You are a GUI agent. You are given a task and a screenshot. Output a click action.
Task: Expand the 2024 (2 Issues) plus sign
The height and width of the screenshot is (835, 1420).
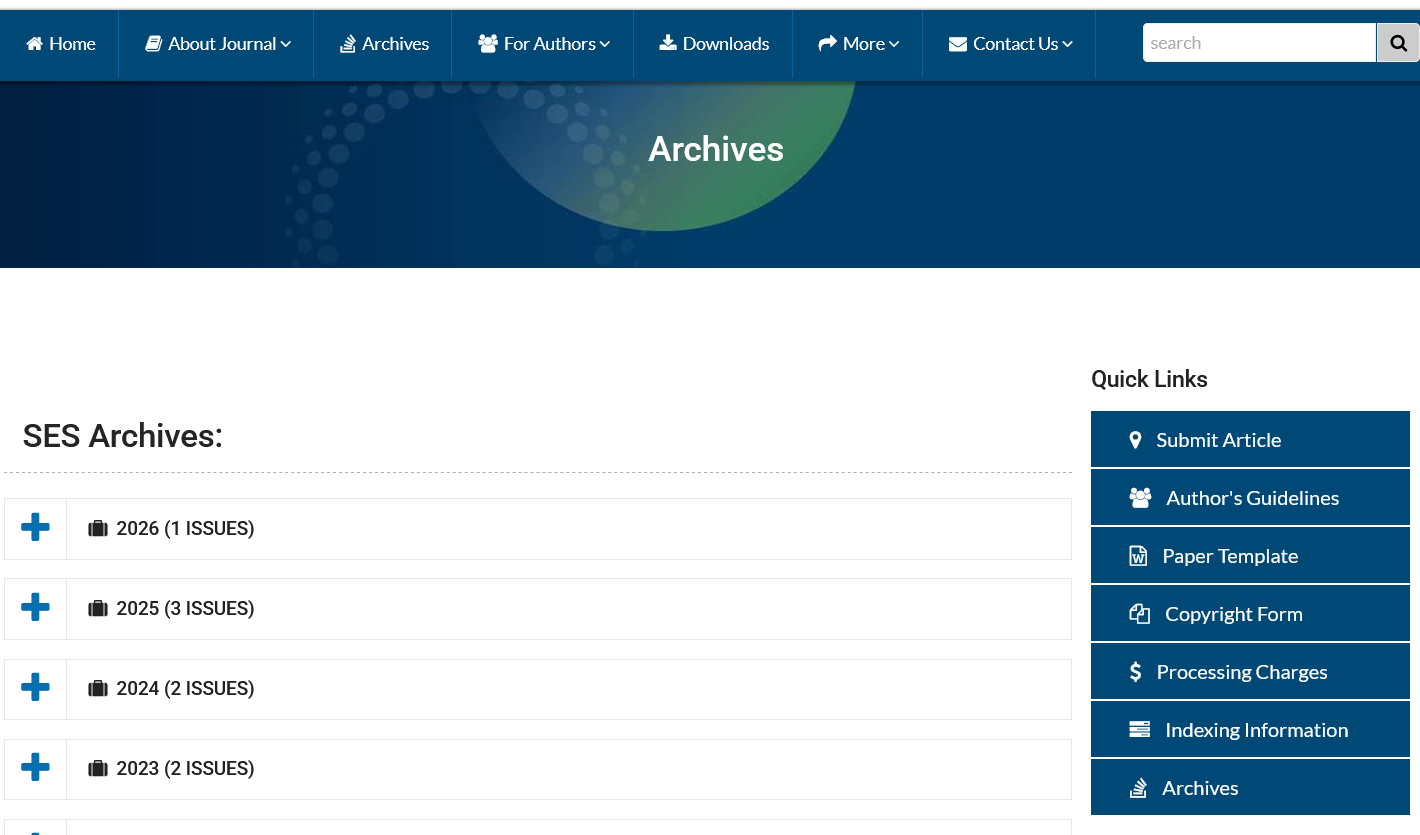pyautogui.click(x=35, y=688)
